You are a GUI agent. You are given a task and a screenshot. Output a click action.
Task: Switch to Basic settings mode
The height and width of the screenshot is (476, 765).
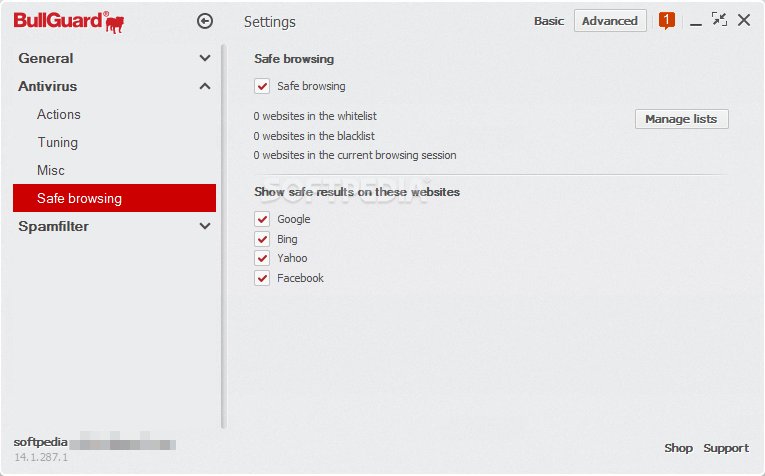(549, 21)
